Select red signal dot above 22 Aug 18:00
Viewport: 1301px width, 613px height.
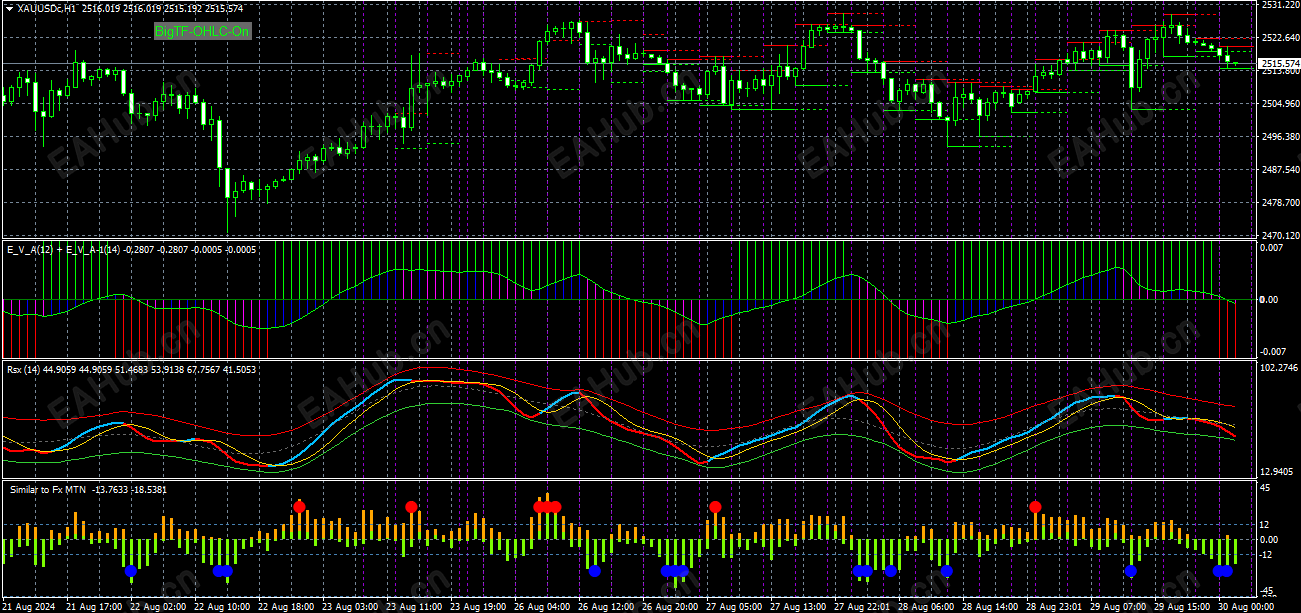tap(299, 507)
